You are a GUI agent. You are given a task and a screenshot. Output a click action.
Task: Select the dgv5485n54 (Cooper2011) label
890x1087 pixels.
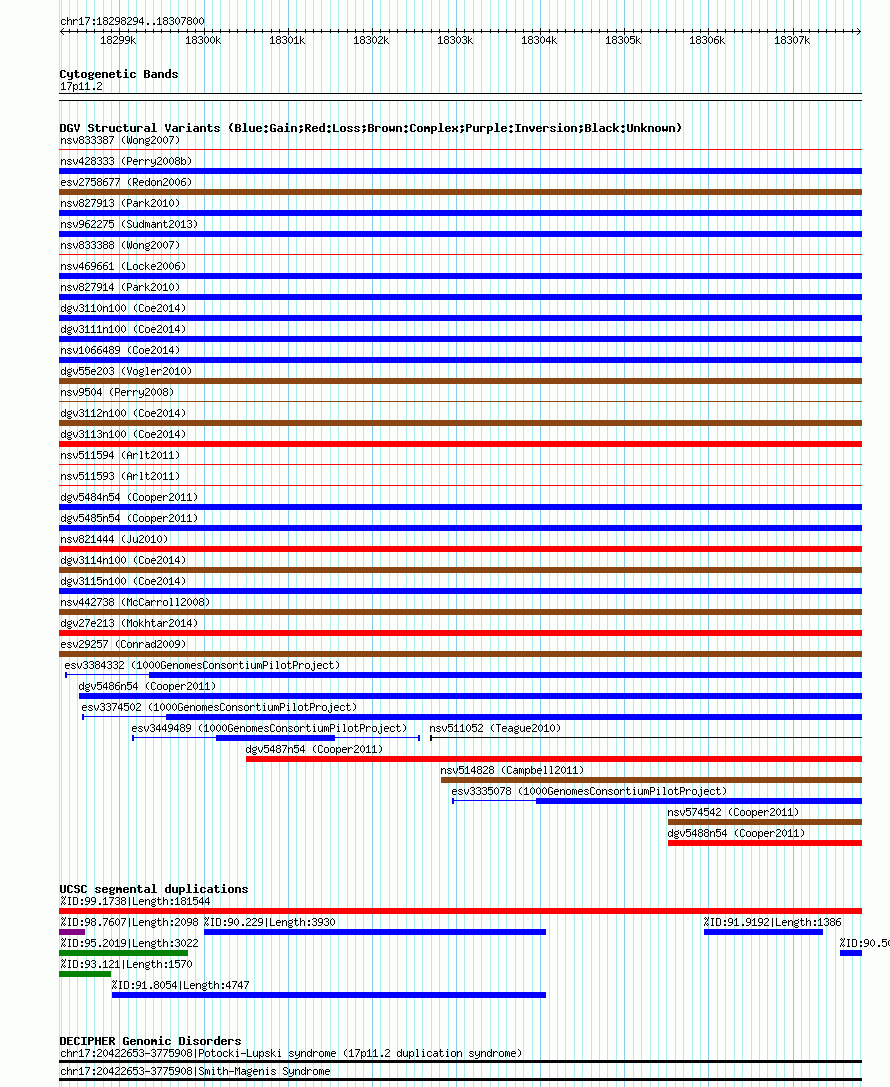point(129,519)
